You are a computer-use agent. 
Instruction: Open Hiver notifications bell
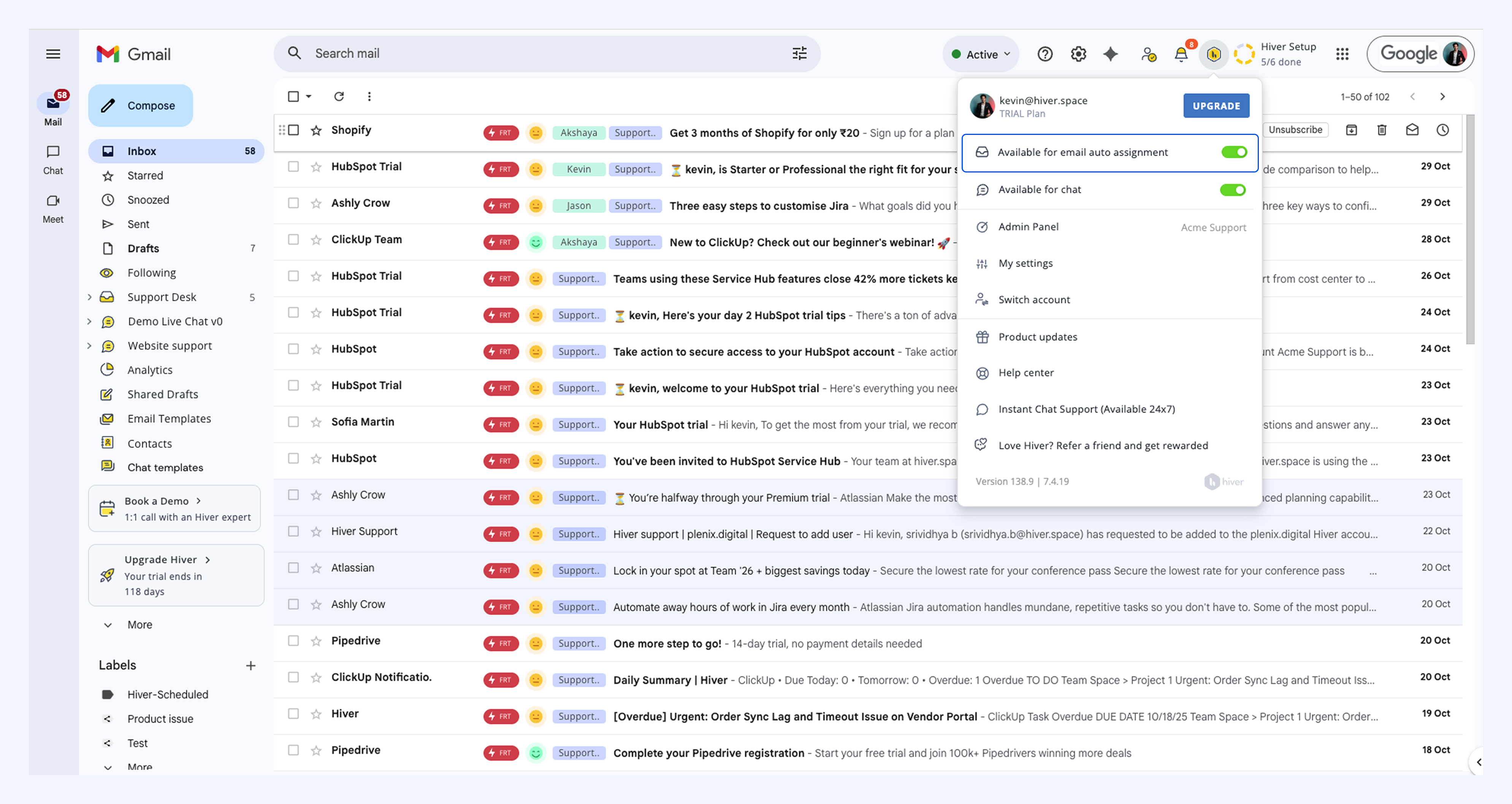coord(1181,55)
